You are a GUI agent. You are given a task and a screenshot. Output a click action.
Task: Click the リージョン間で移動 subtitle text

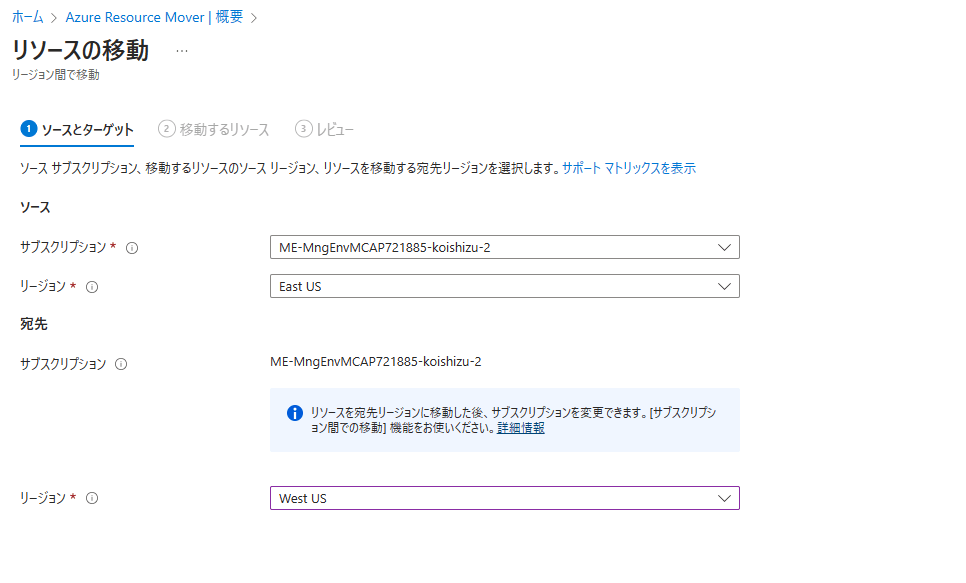(x=55, y=75)
